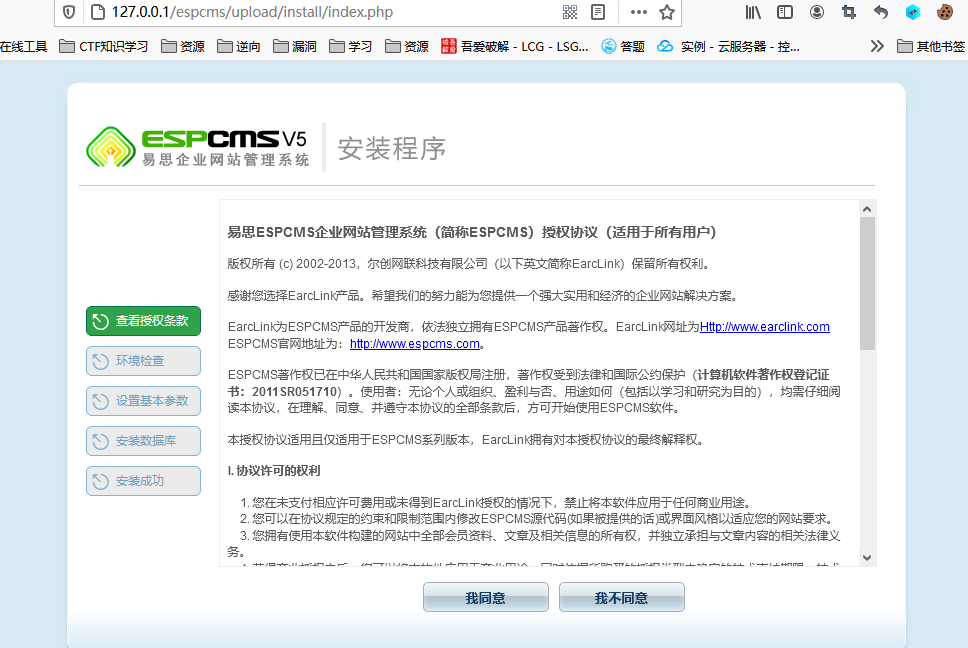Image resolution: width=968 pixels, height=648 pixels.
Task: Show sidebars icon in toolbar
Action: [x=785, y=12]
